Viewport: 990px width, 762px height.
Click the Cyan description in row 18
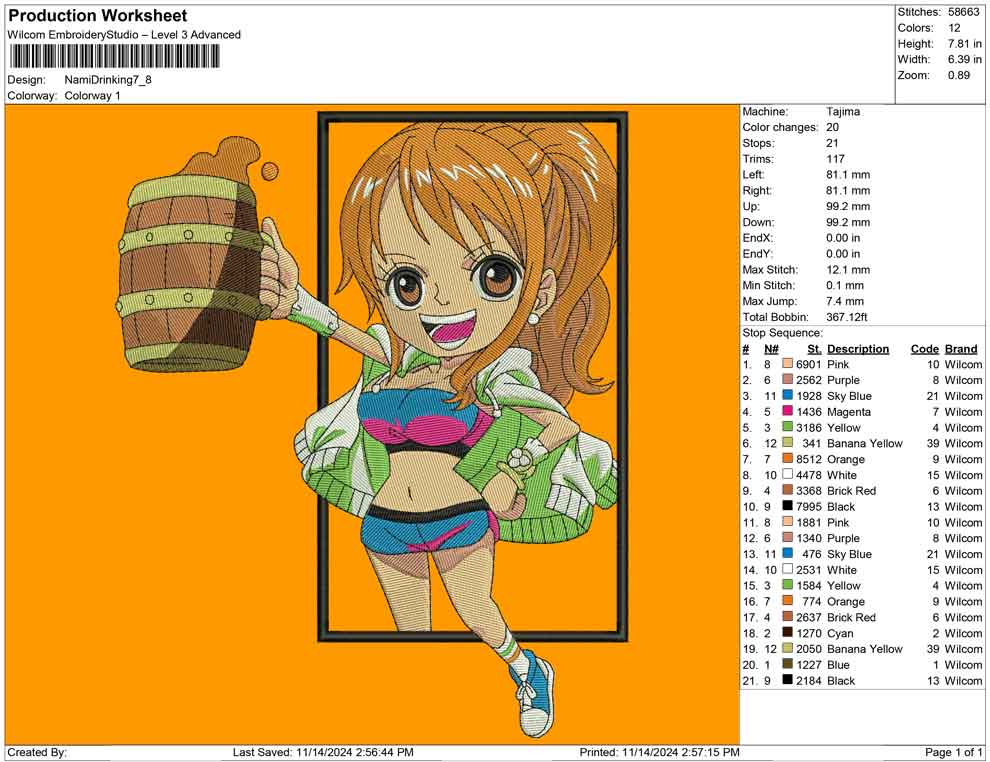[x=840, y=633]
